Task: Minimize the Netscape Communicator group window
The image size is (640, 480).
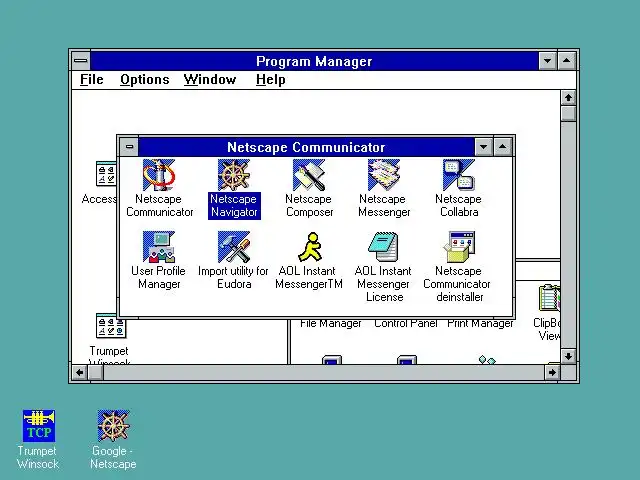Action: [x=484, y=147]
